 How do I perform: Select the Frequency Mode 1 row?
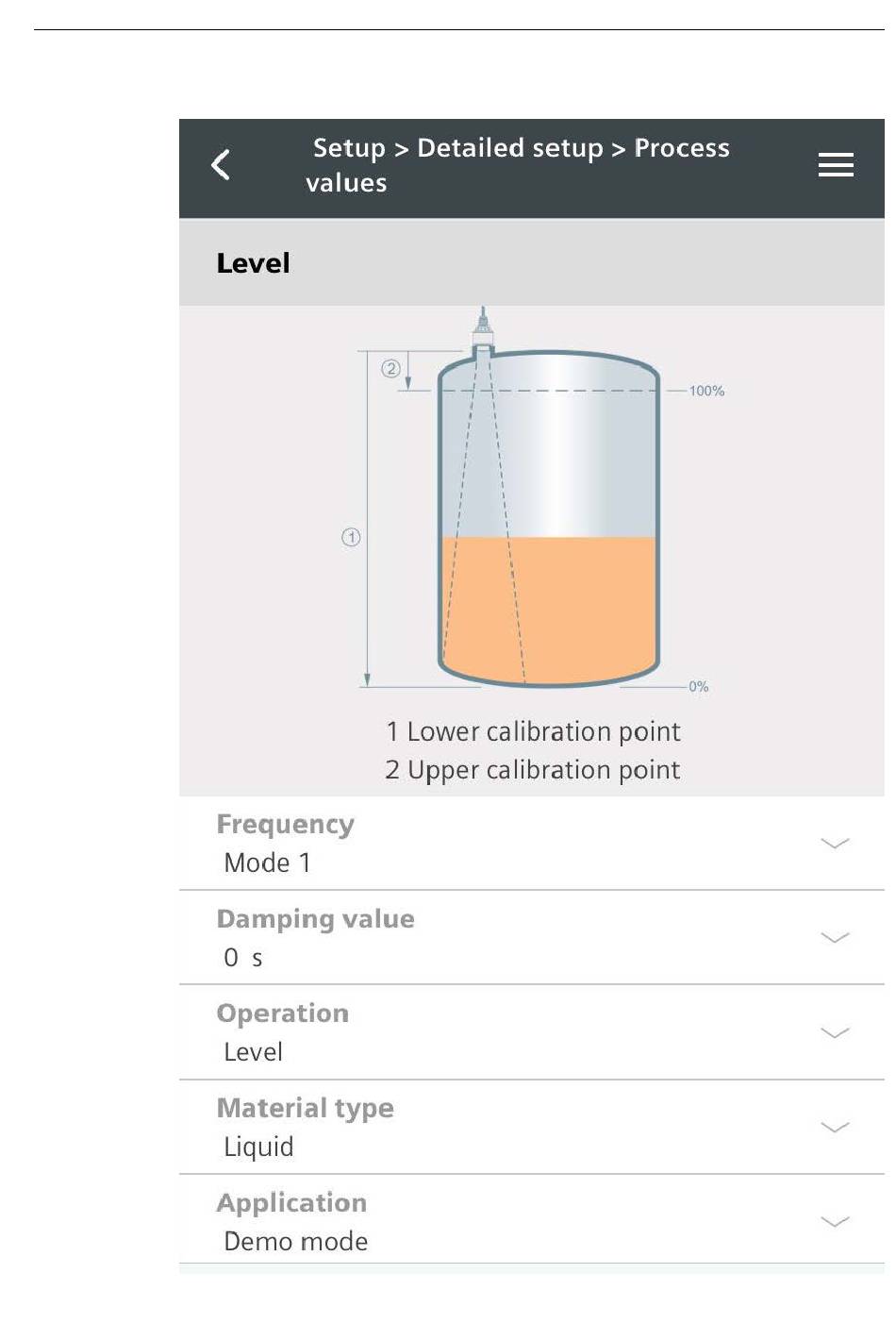[x=532, y=844]
